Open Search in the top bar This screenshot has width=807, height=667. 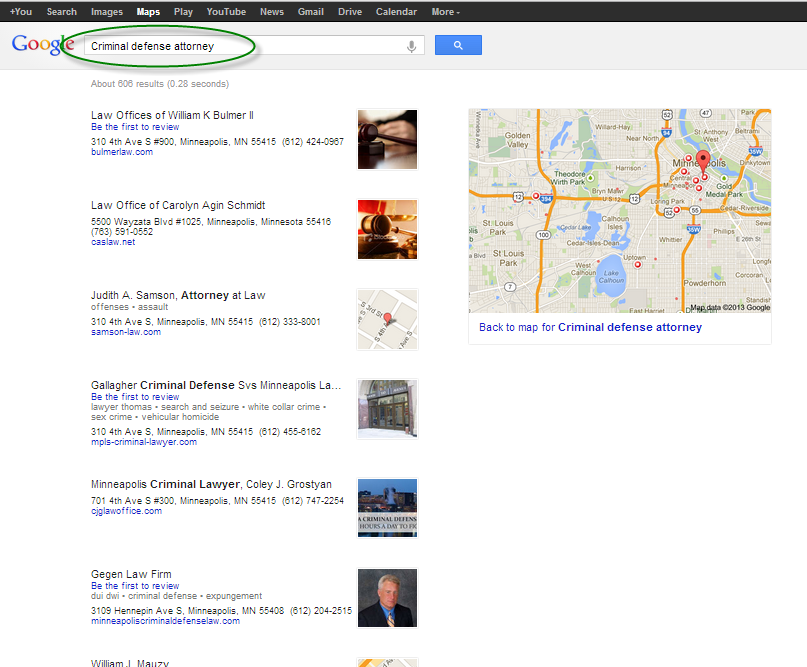point(62,11)
